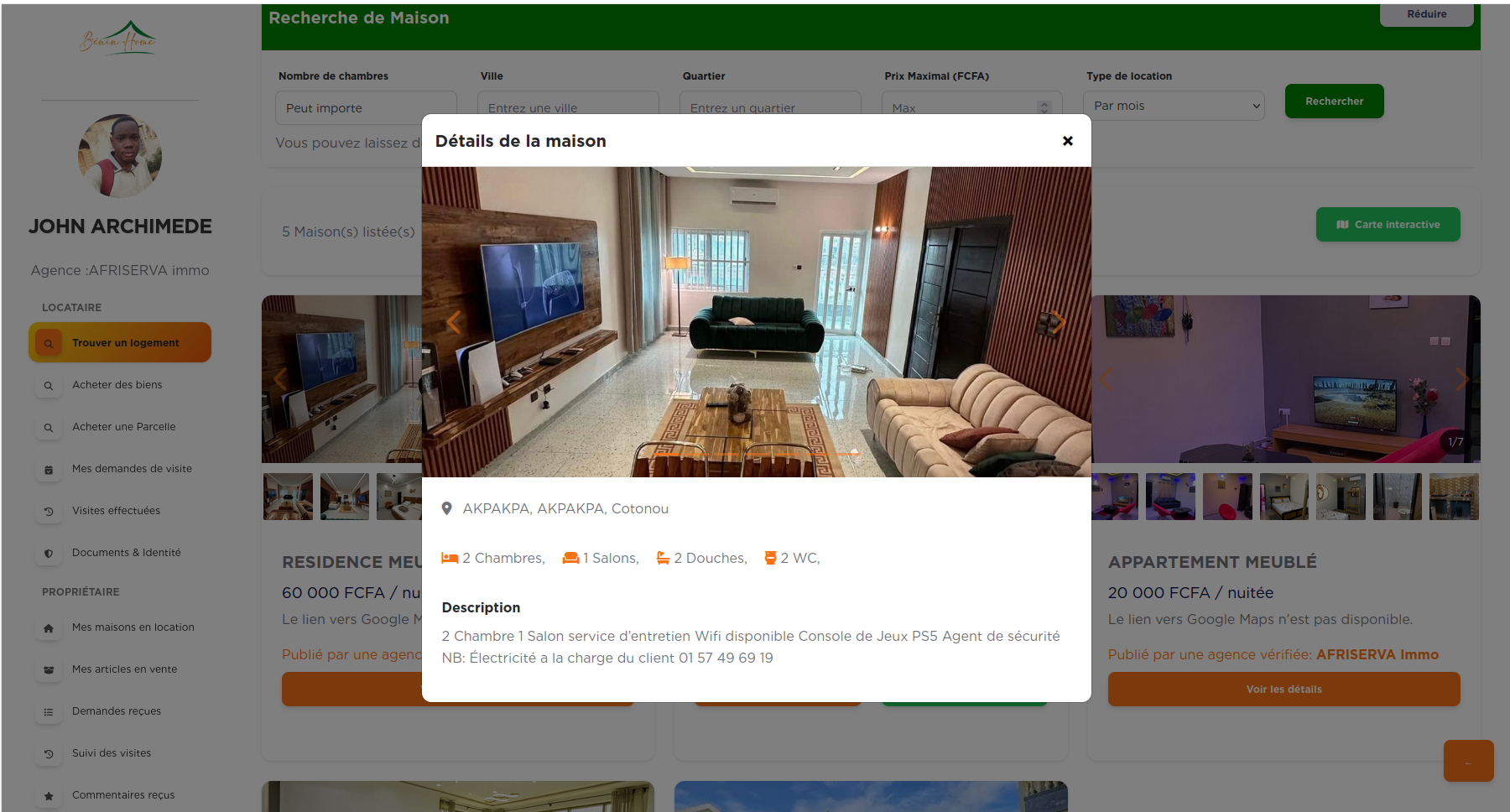Open Mes demandes de visite calendar icon
This screenshot has height=812, width=1510.
click(x=49, y=469)
